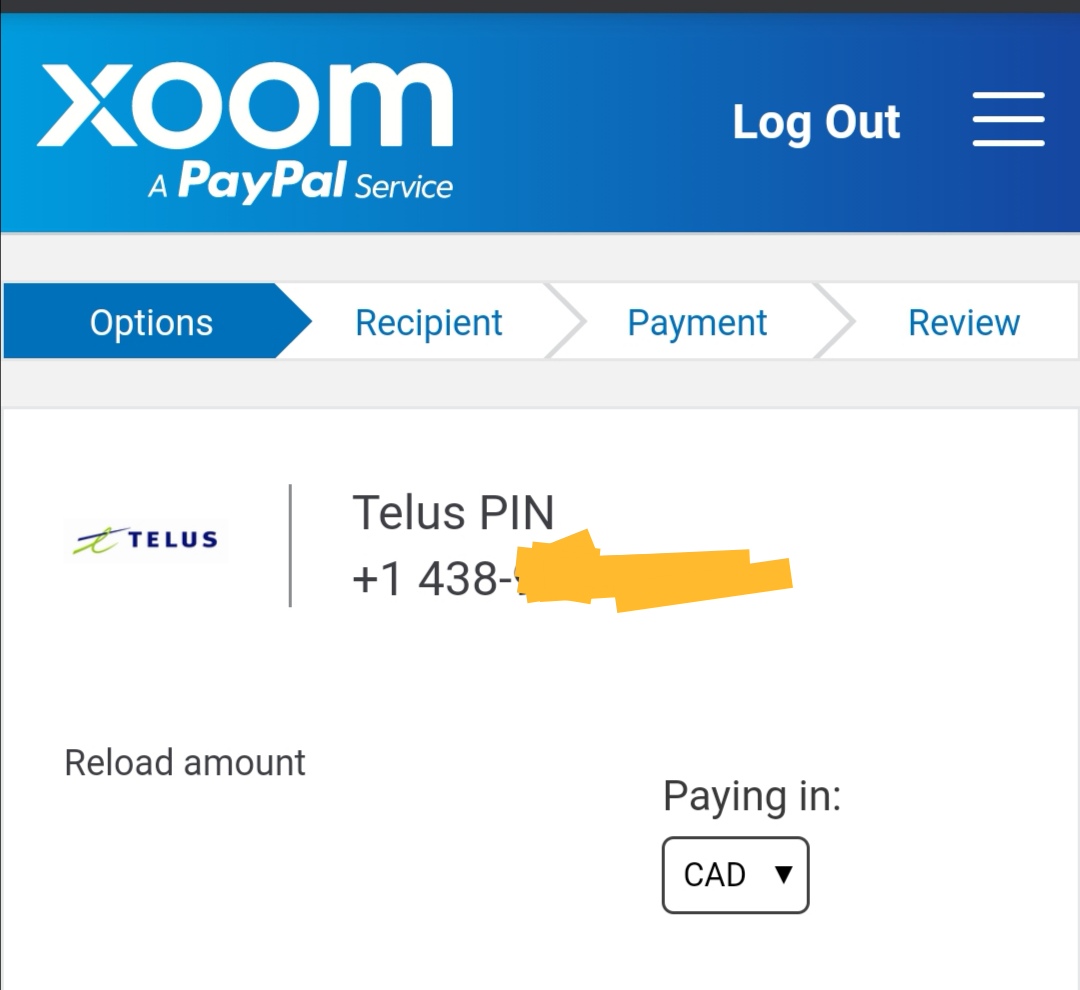Click the PayPal wordmark under the Xoom logo

pyautogui.click(x=262, y=183)
